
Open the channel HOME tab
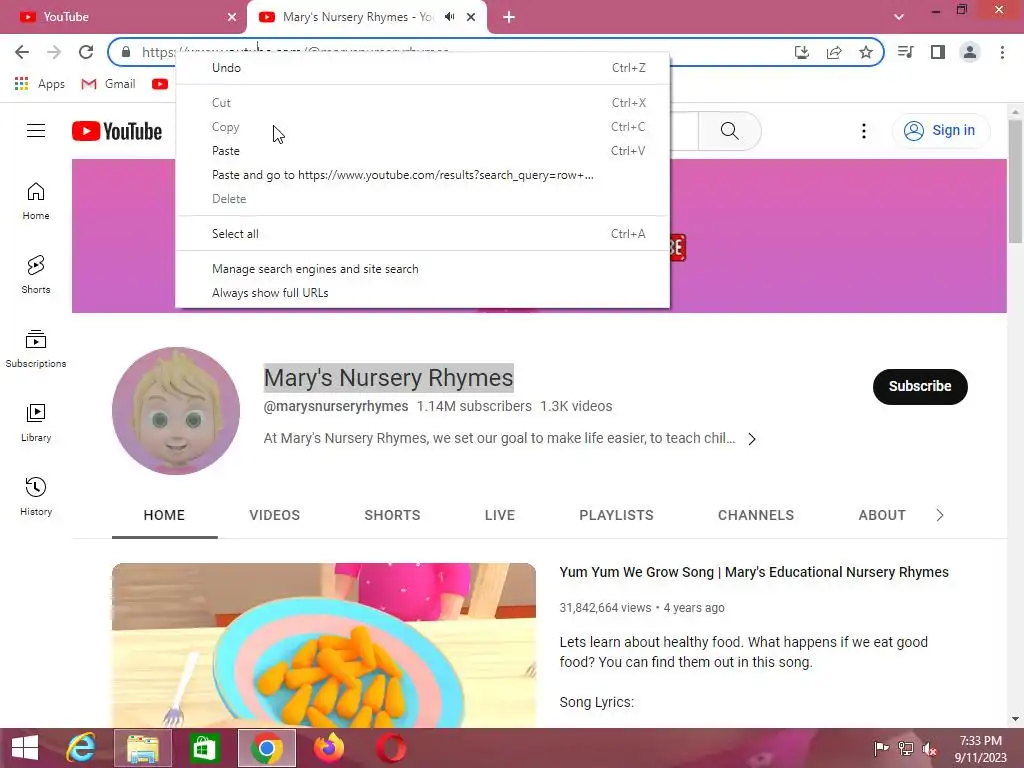(165, 515)
